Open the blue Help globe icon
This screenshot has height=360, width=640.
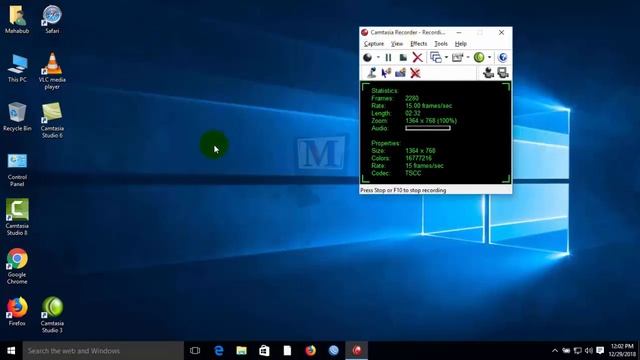pyautogui.click(x=503, y=58)
